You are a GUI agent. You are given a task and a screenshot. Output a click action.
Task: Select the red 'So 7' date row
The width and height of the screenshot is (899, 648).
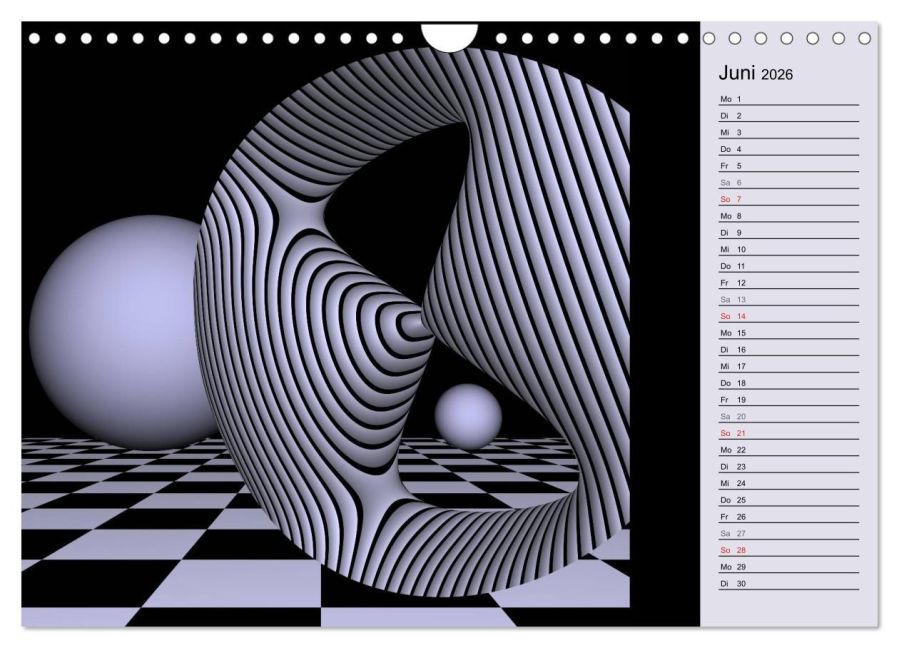click(x=789, y=199)
